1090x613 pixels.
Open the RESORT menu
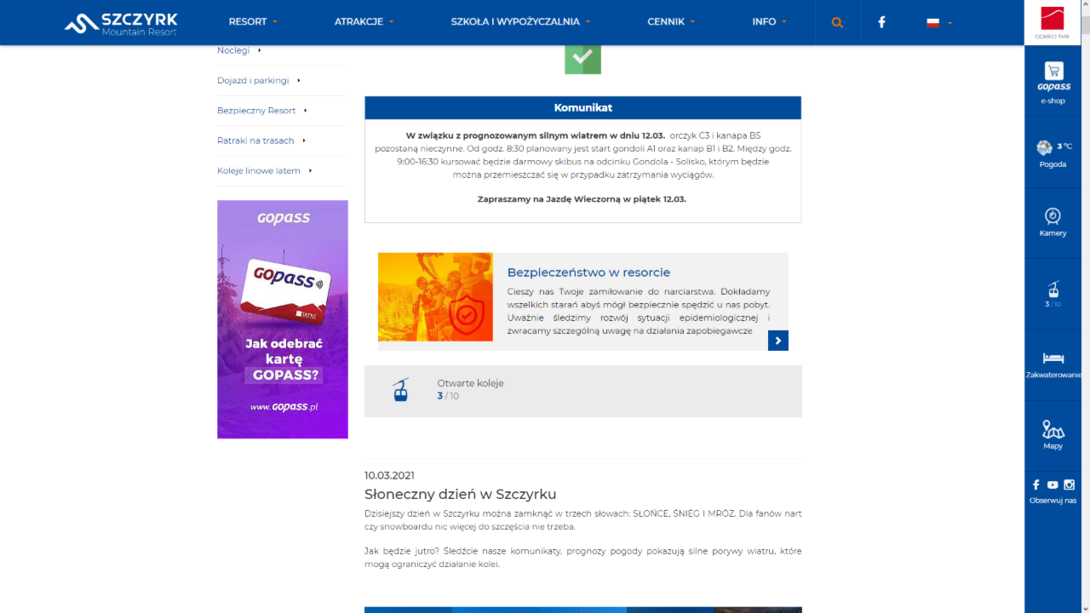coord(253,22)
